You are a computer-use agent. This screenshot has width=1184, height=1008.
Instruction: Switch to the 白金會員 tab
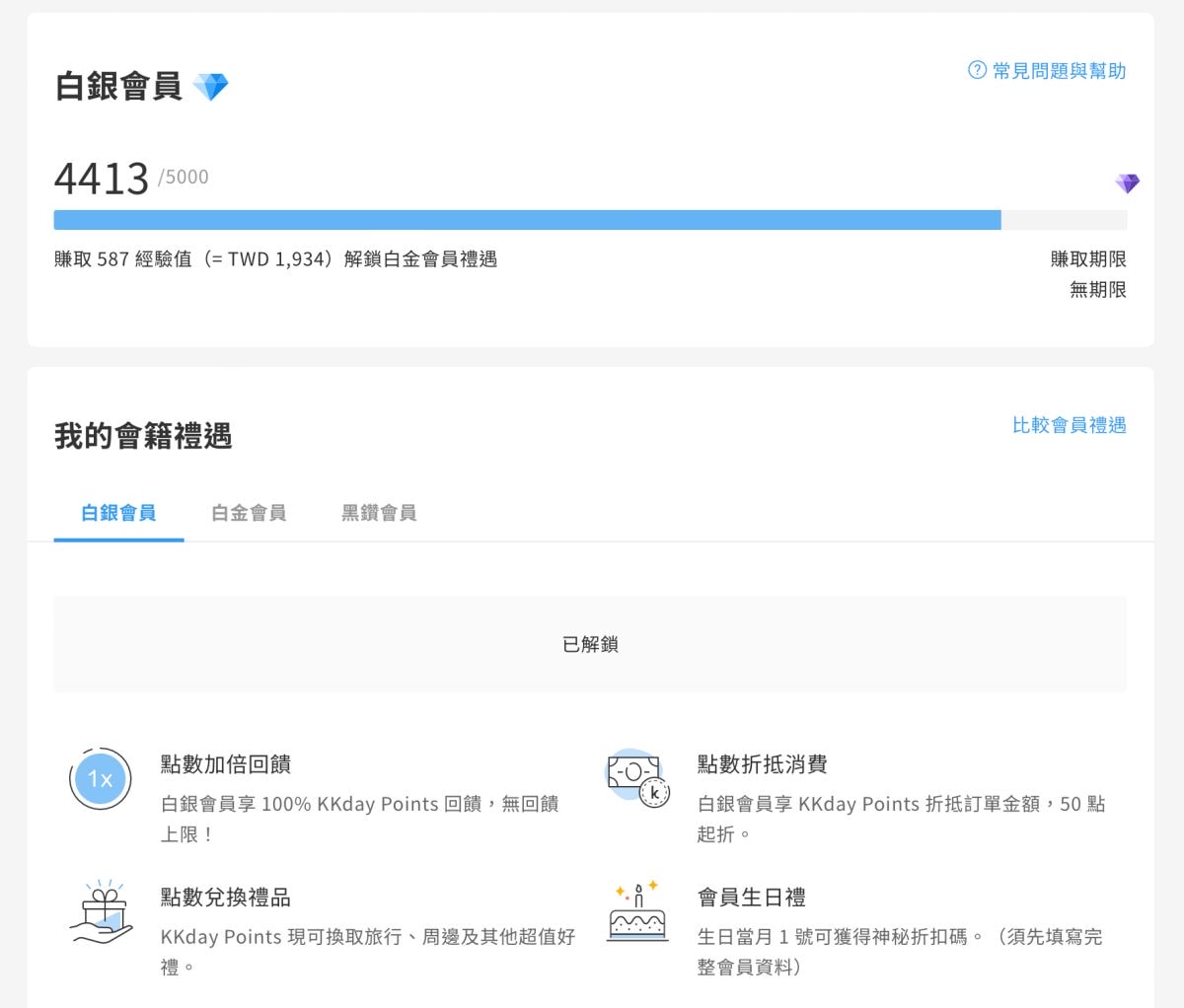(249, 513)
